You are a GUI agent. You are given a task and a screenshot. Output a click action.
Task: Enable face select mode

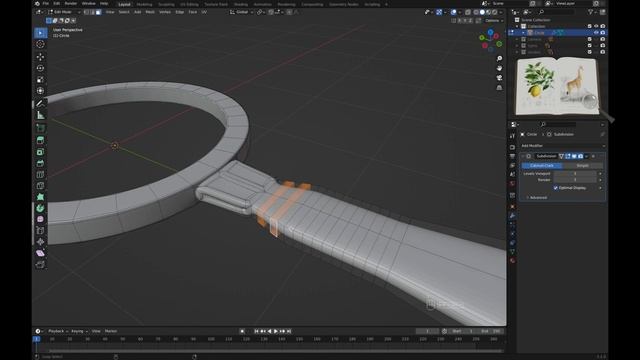click(x=99, y=12)
